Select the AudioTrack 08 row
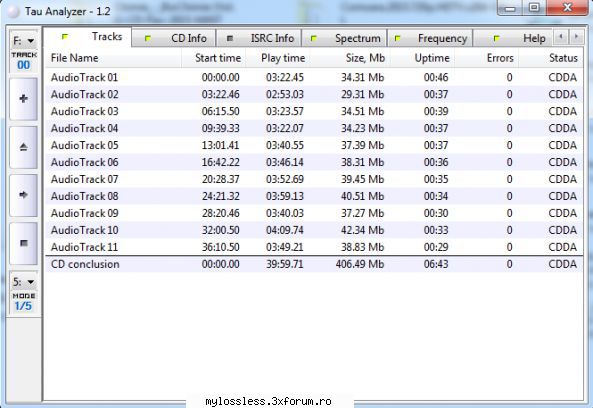Viewport: 593px width, 408px height. click(x=314, y=196)
